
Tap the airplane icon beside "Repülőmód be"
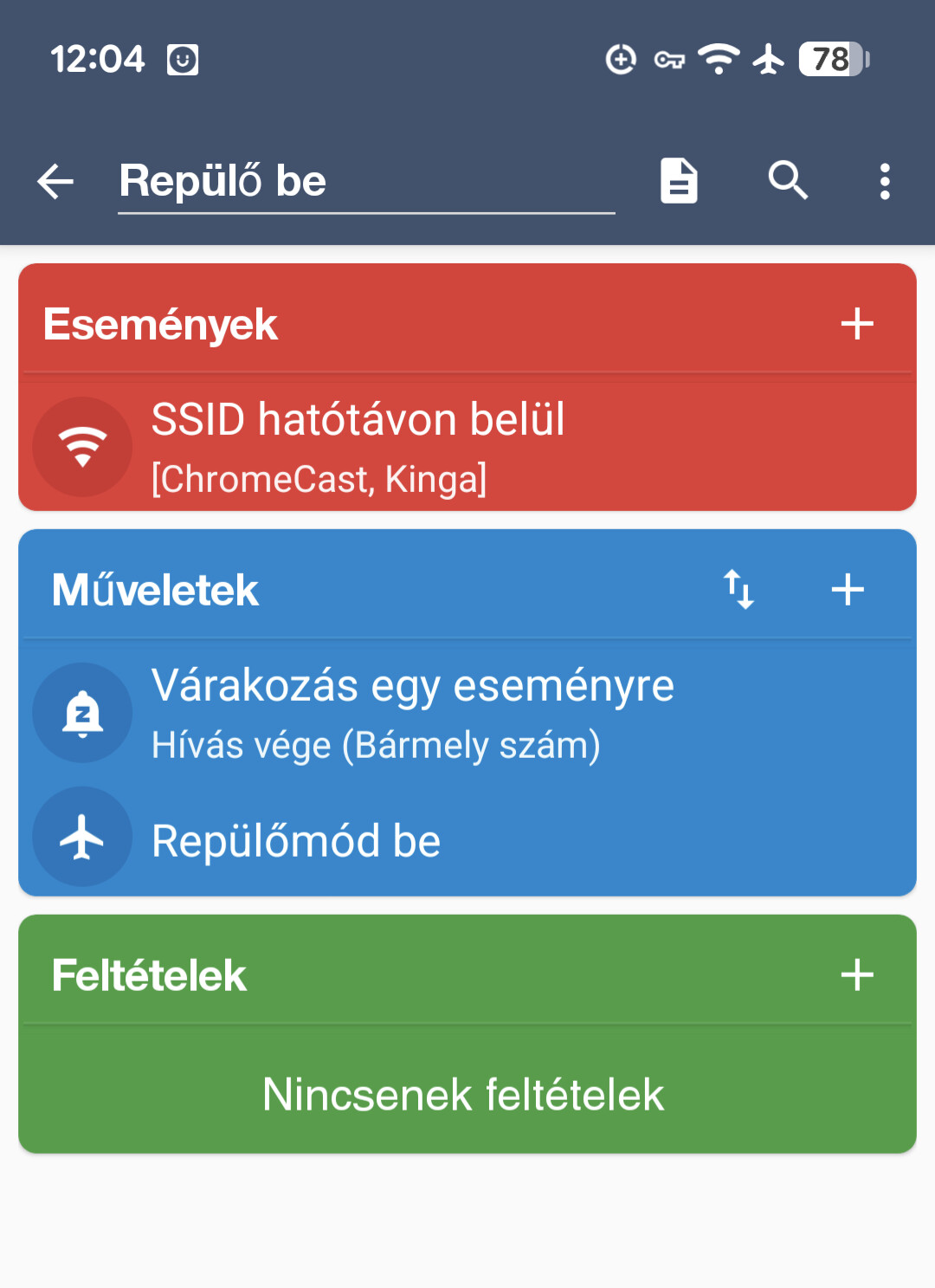point(82,837)
